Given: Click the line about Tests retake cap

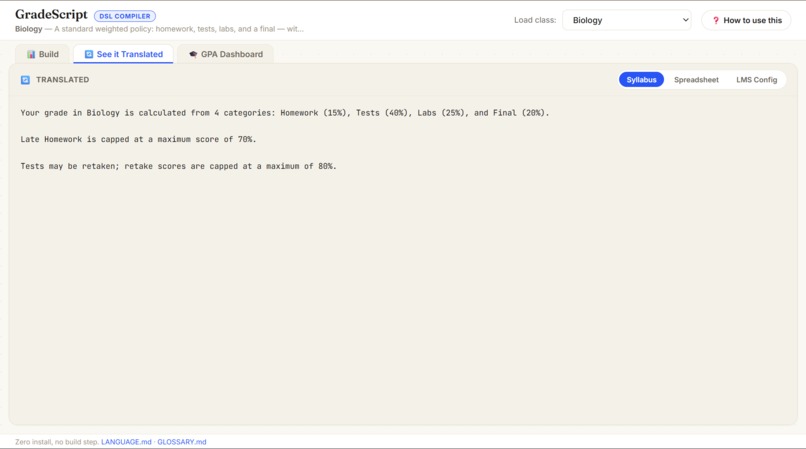Looking at the screenshot, I should 178,166.
